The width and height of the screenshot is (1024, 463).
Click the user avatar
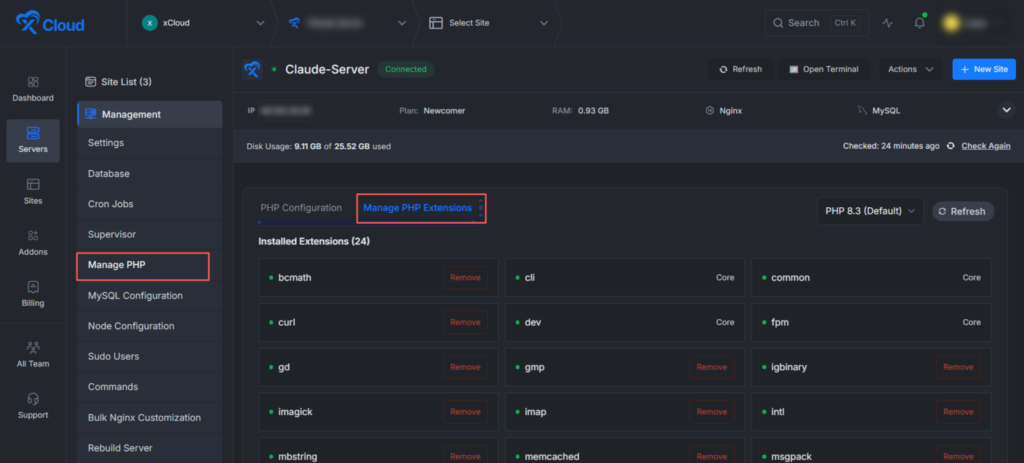click(x=951, y=23)
